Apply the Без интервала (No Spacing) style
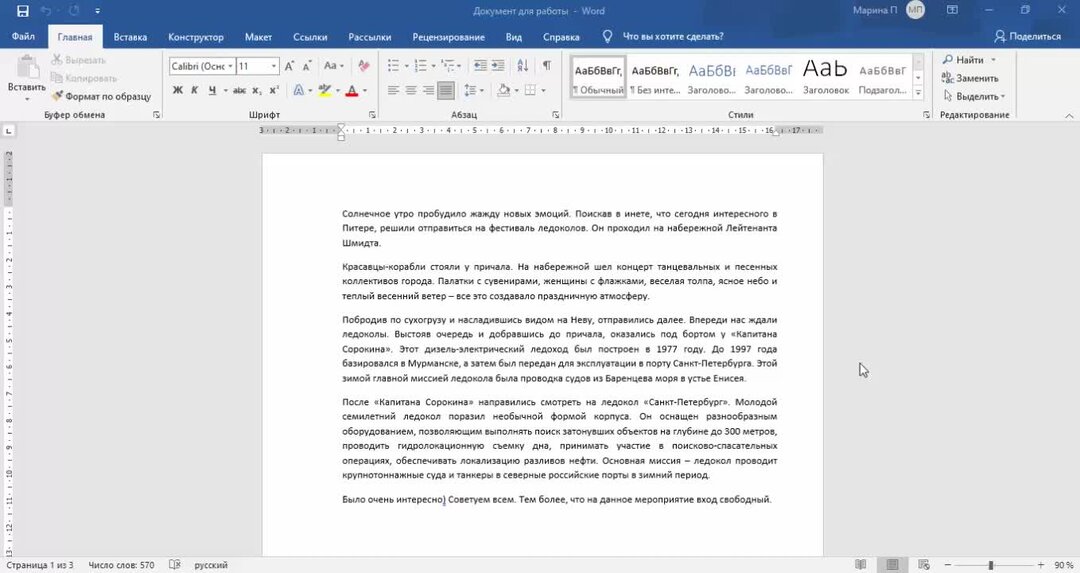 point(655,76)
